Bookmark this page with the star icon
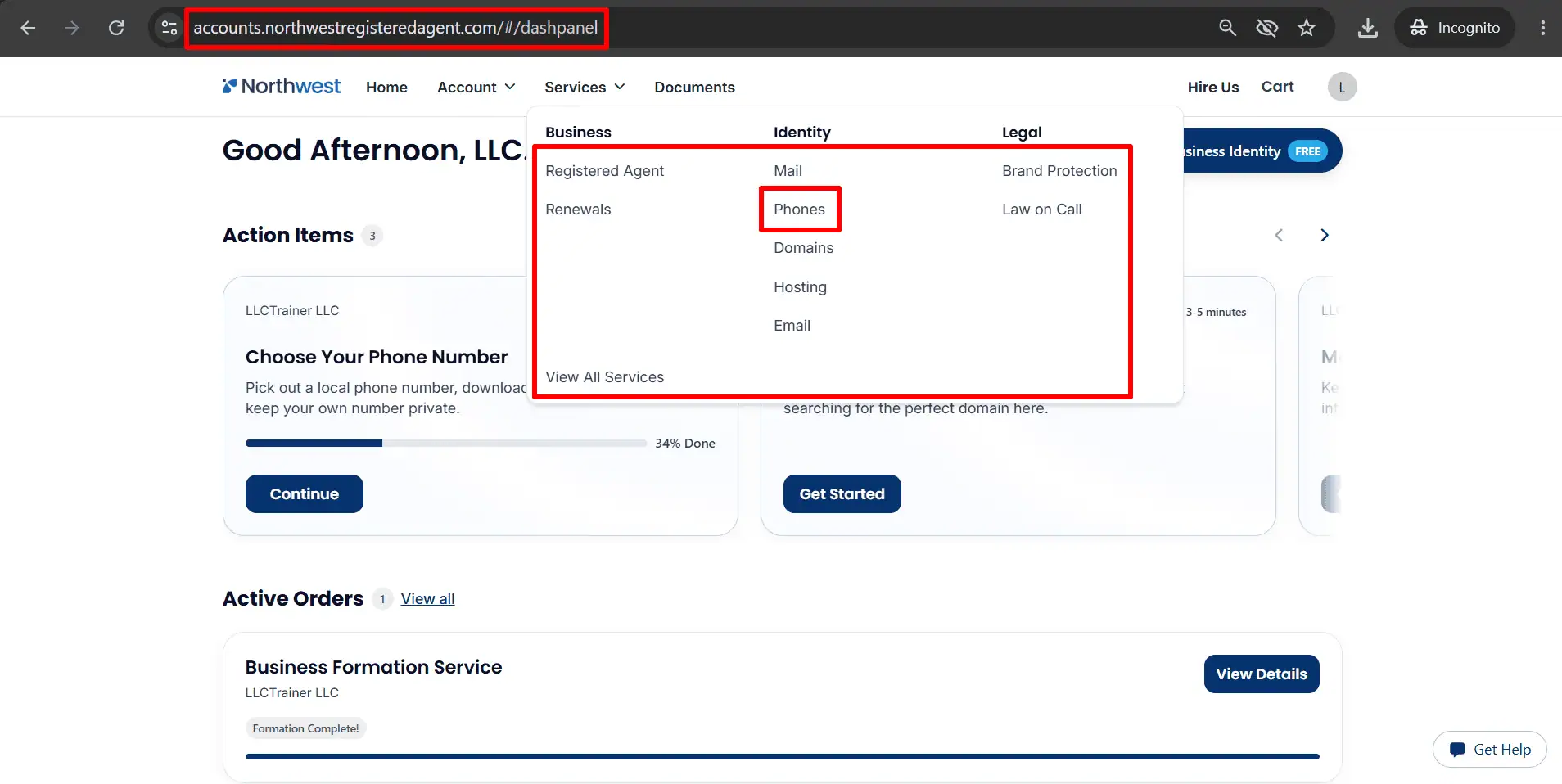Viewport: 1562px width, 784px height. [1307, 28]
